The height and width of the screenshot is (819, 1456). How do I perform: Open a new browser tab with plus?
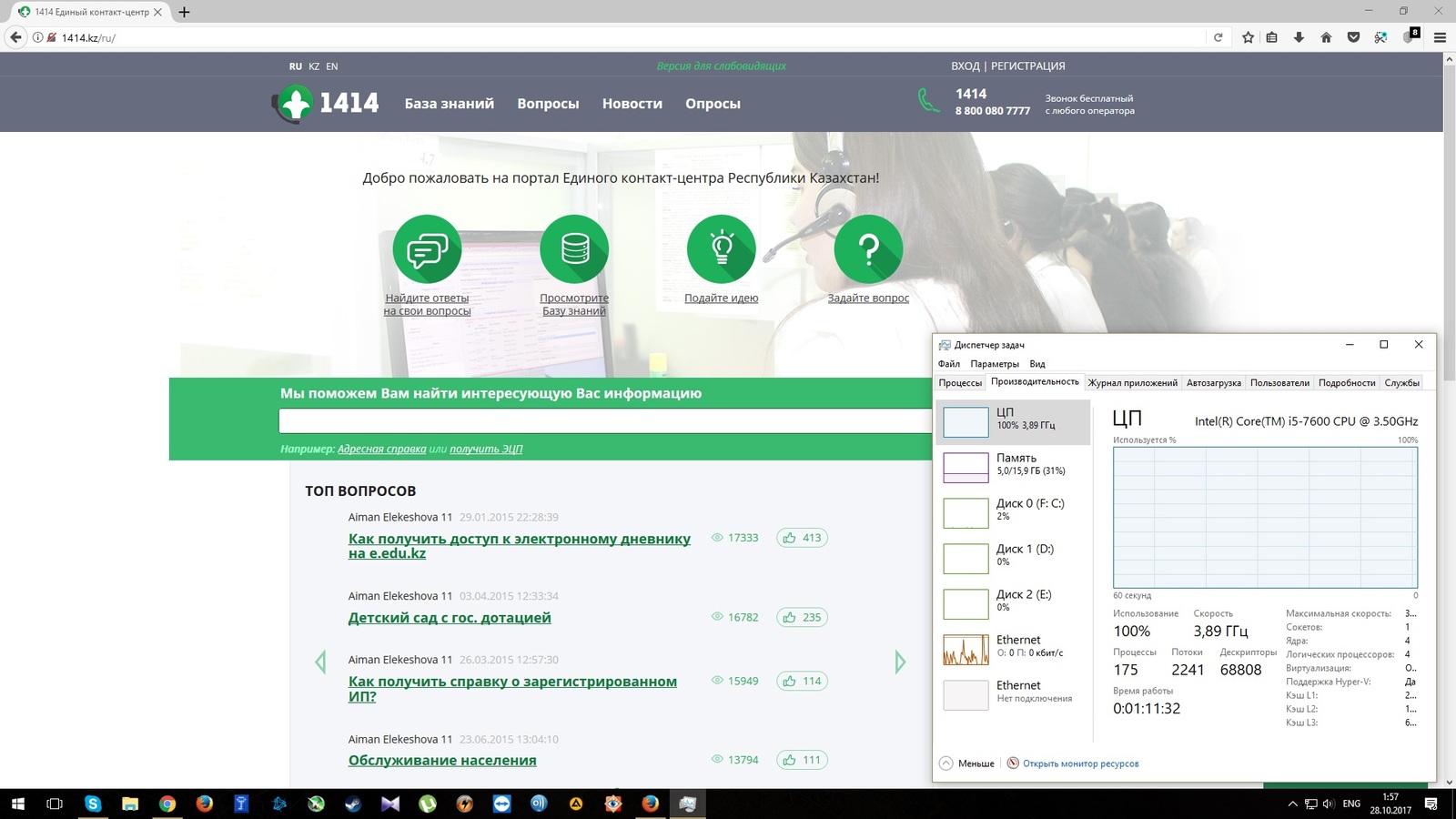(x=184, y=12)
